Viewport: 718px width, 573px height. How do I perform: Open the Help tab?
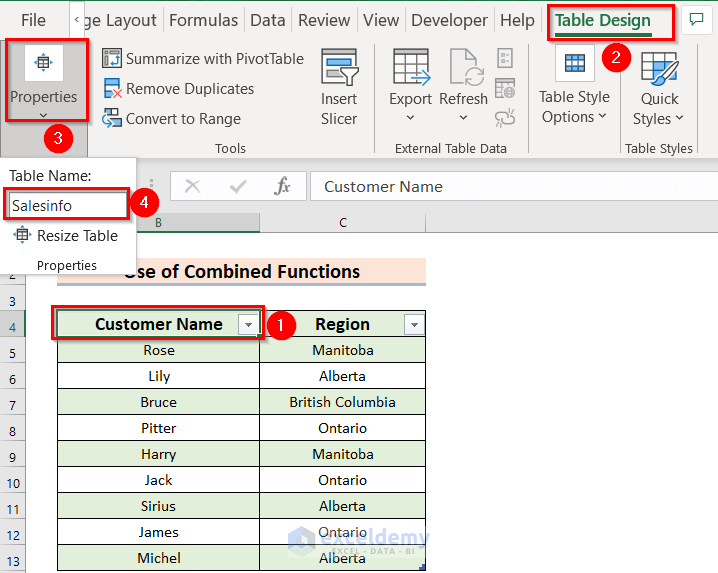coord(517,20)
